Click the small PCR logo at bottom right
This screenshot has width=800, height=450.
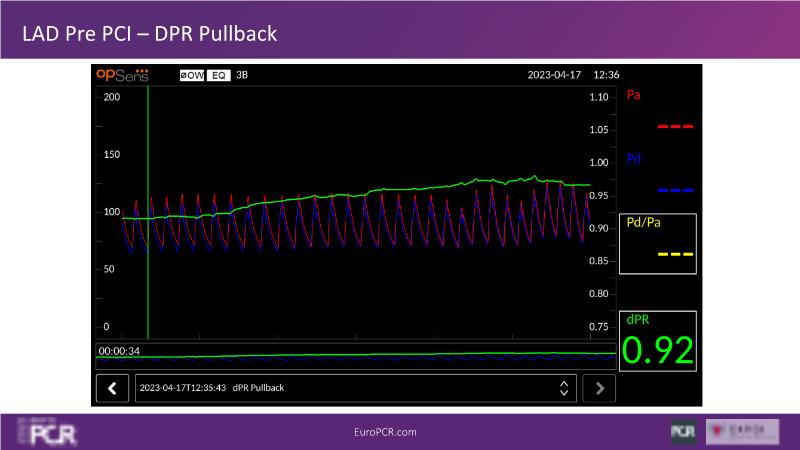(684, 431)
